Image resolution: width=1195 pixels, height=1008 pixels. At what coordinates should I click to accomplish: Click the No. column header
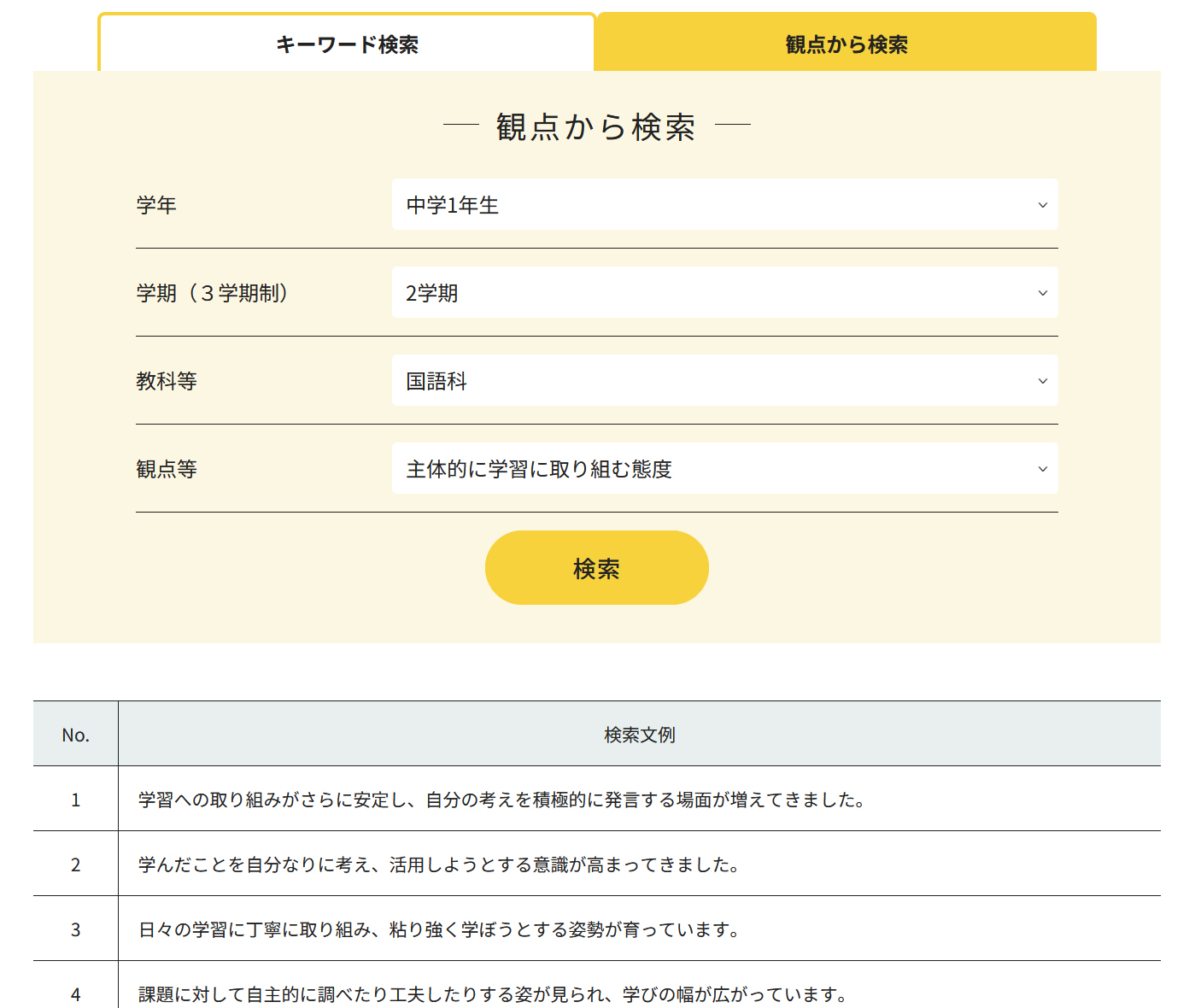[x=75, y=735]
